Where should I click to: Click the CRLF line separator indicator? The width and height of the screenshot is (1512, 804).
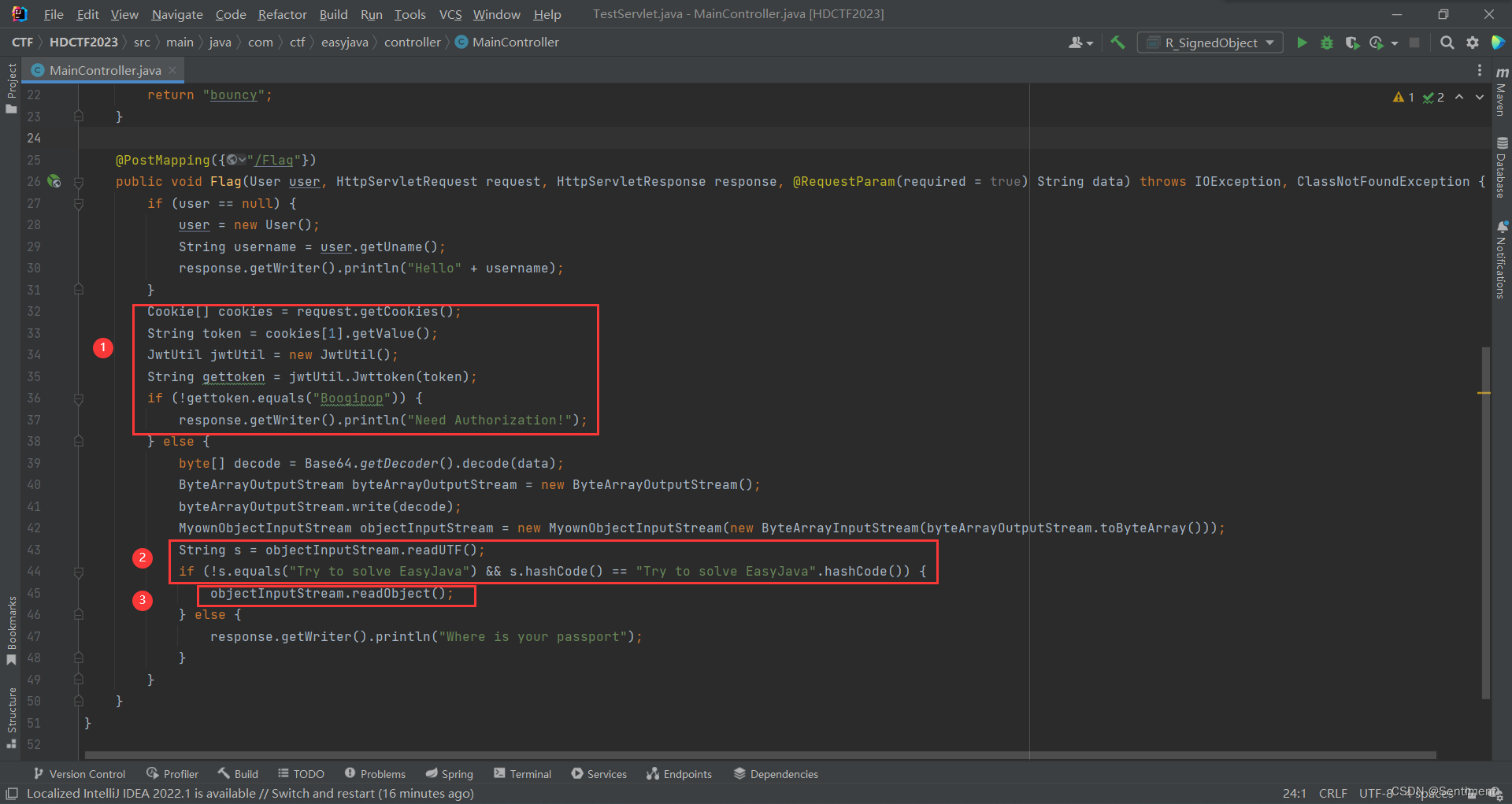[x=1333, y=793]
